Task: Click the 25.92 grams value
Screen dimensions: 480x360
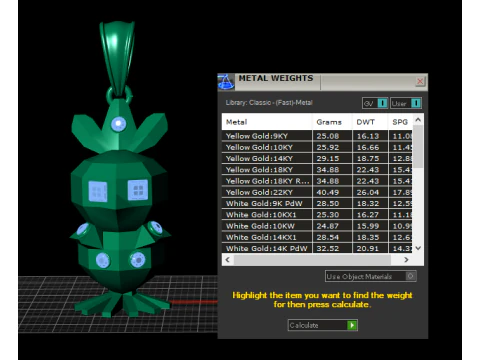Action: (x=328, y=147)
